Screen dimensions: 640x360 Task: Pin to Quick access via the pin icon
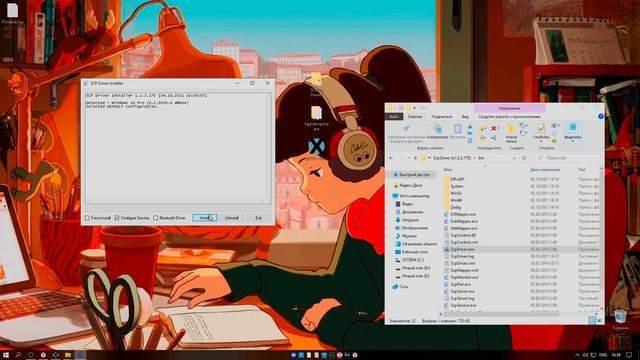(x=406, y=129)
